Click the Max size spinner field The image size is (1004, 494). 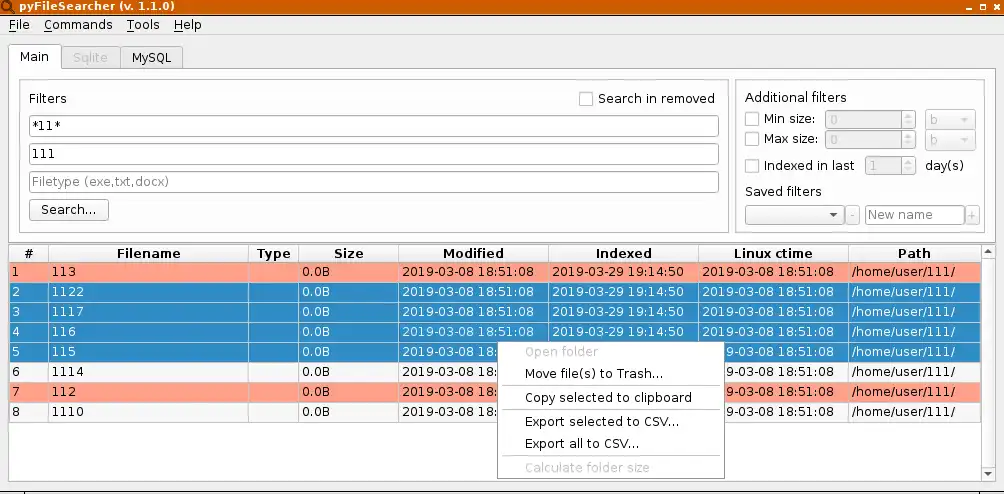[871, 139]
